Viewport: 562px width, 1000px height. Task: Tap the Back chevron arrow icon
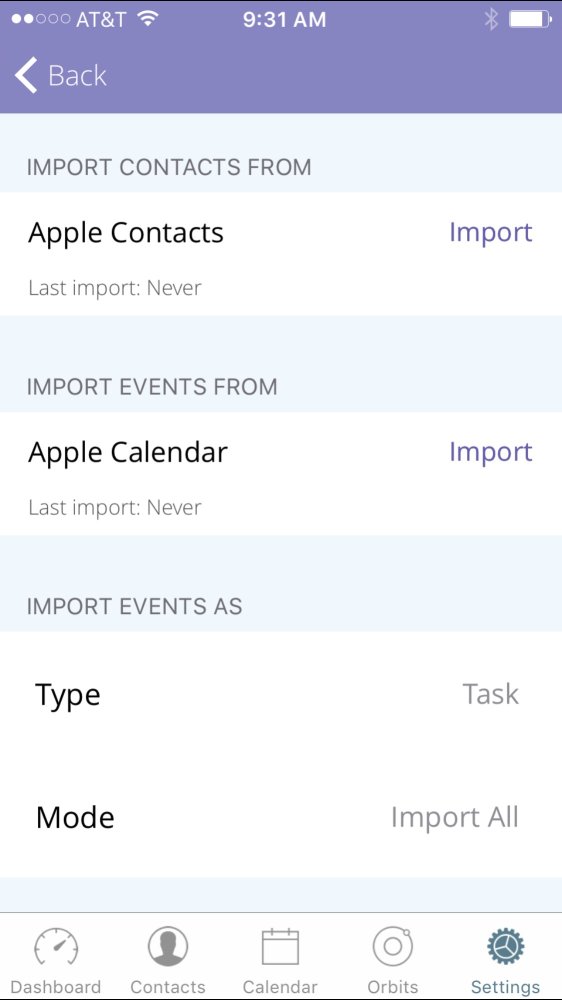pyautogui.click(x=26, y=75)
